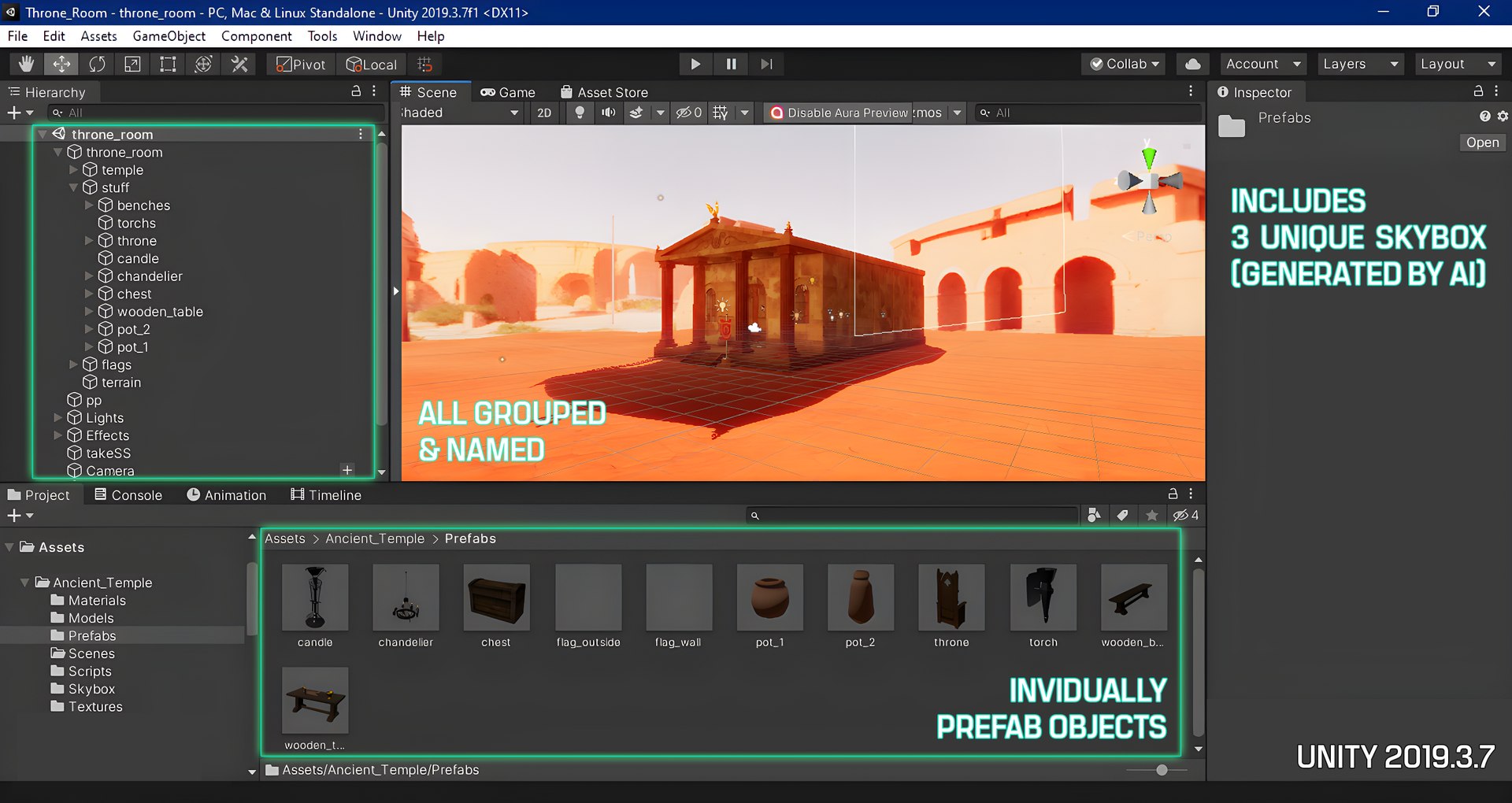Toggle scene audio speaker icon
1512x803 pixels.
click(x=608, y=113)
